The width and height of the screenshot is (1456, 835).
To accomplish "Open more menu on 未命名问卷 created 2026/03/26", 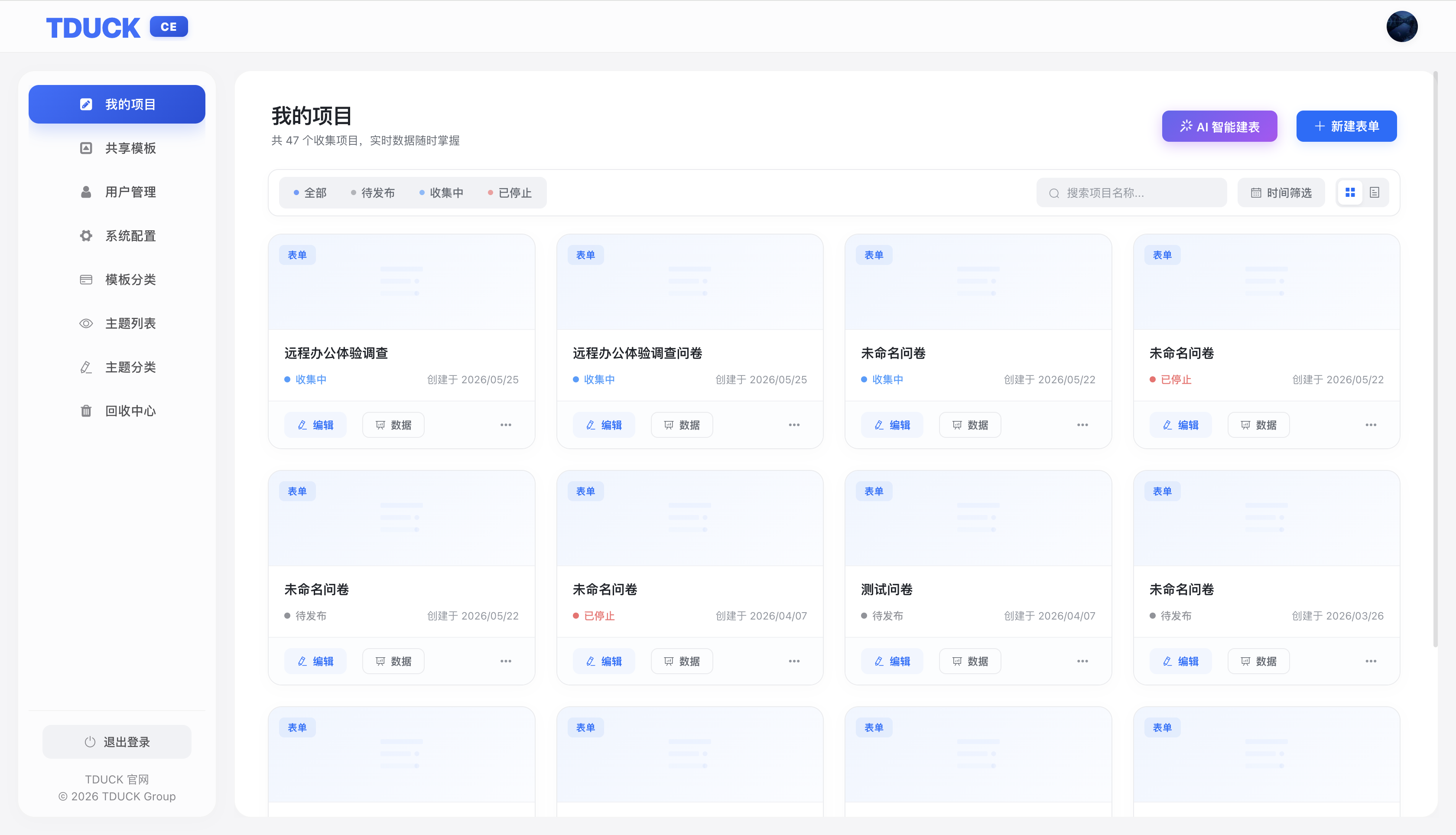I will [1371, 661].
